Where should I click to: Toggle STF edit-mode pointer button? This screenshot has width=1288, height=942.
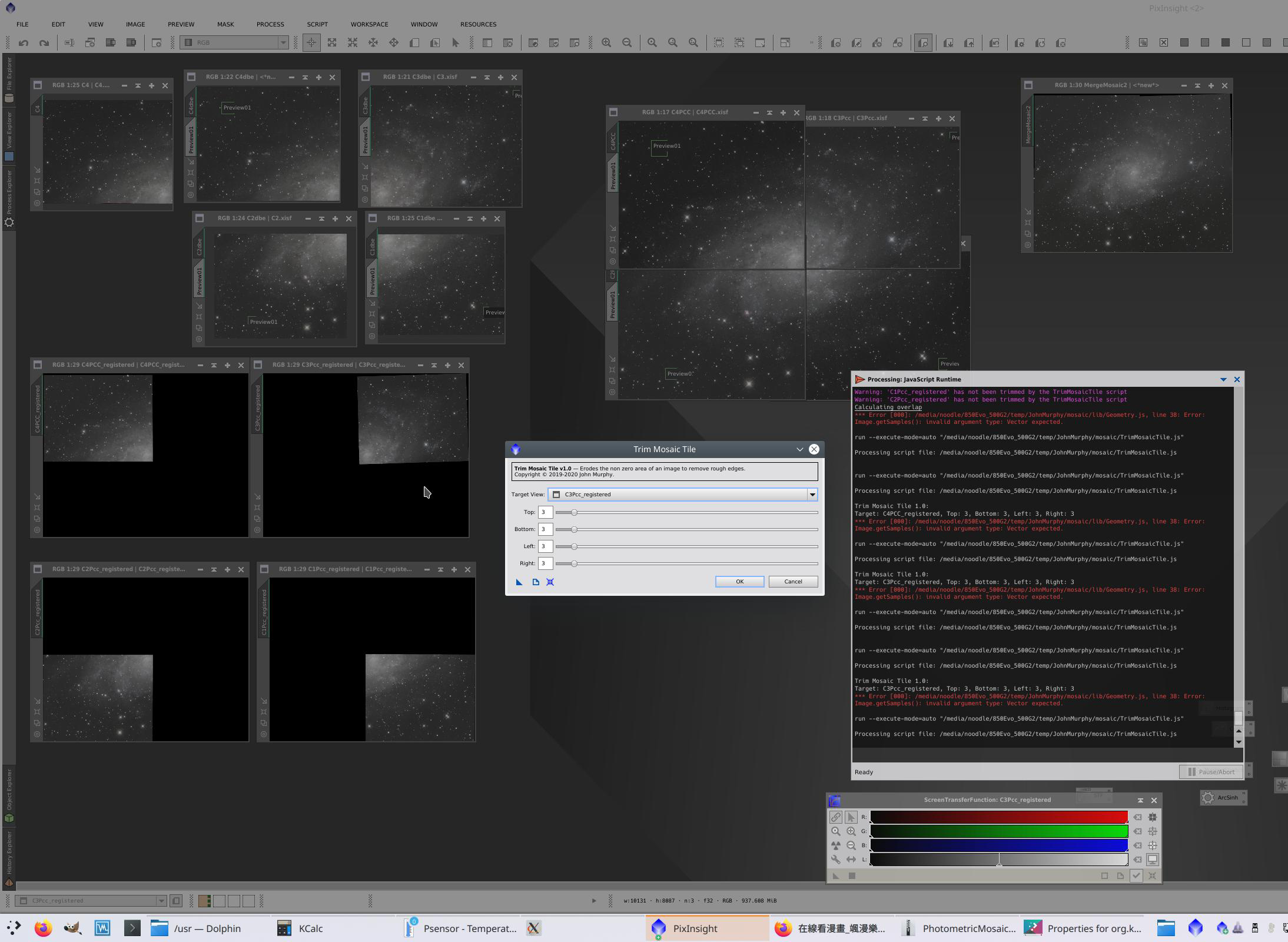click(851, 817)
